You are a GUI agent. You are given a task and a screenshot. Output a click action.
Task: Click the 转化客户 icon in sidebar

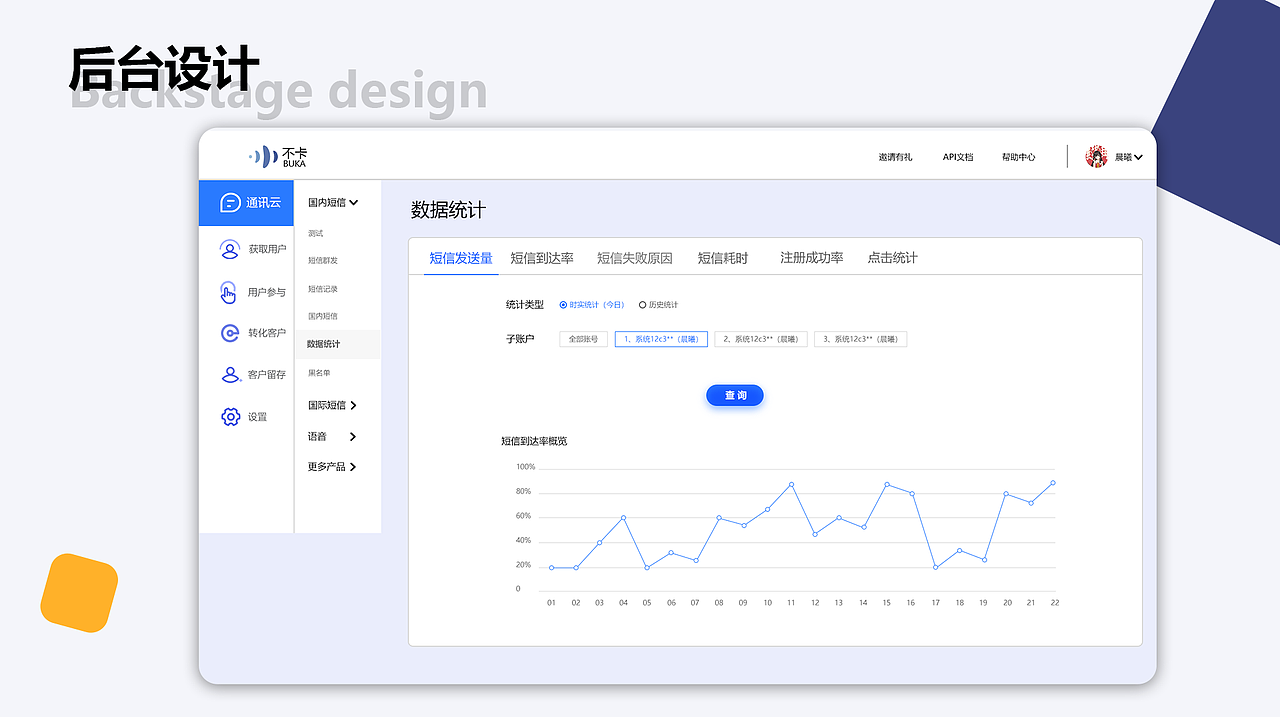click(x=230, y=333)
